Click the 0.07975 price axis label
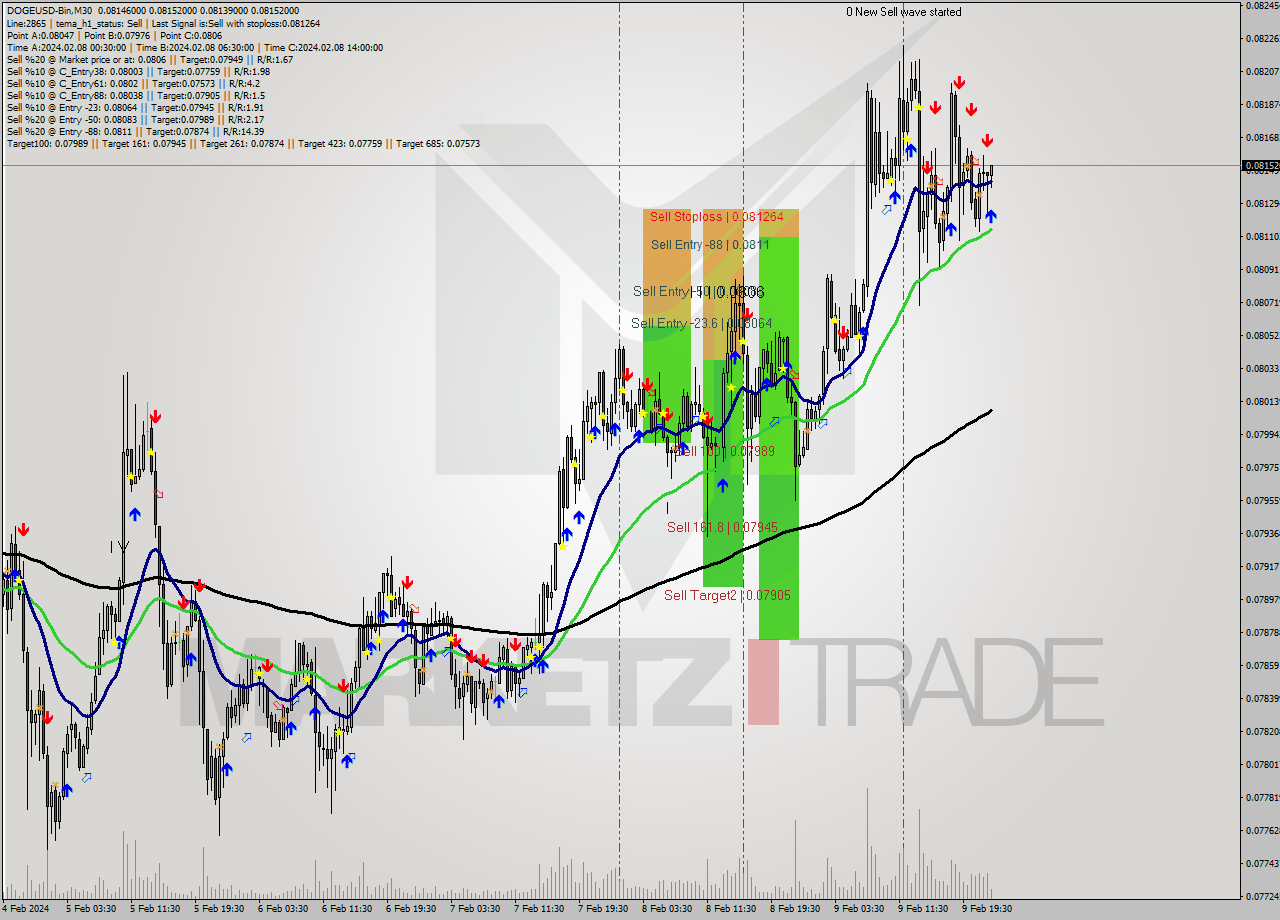 pos(1262,467)
